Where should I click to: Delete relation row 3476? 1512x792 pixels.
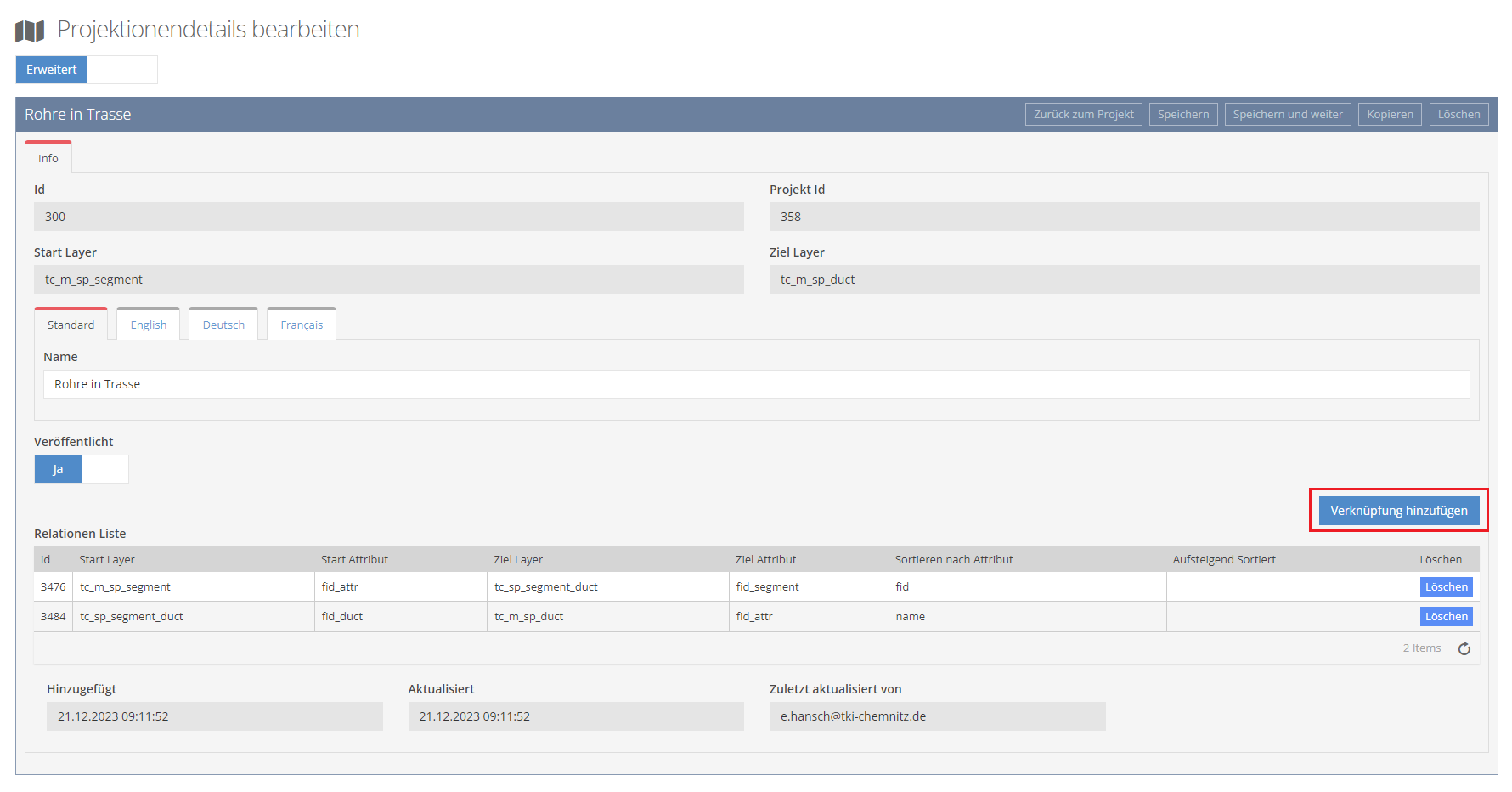click(1446, 587)
